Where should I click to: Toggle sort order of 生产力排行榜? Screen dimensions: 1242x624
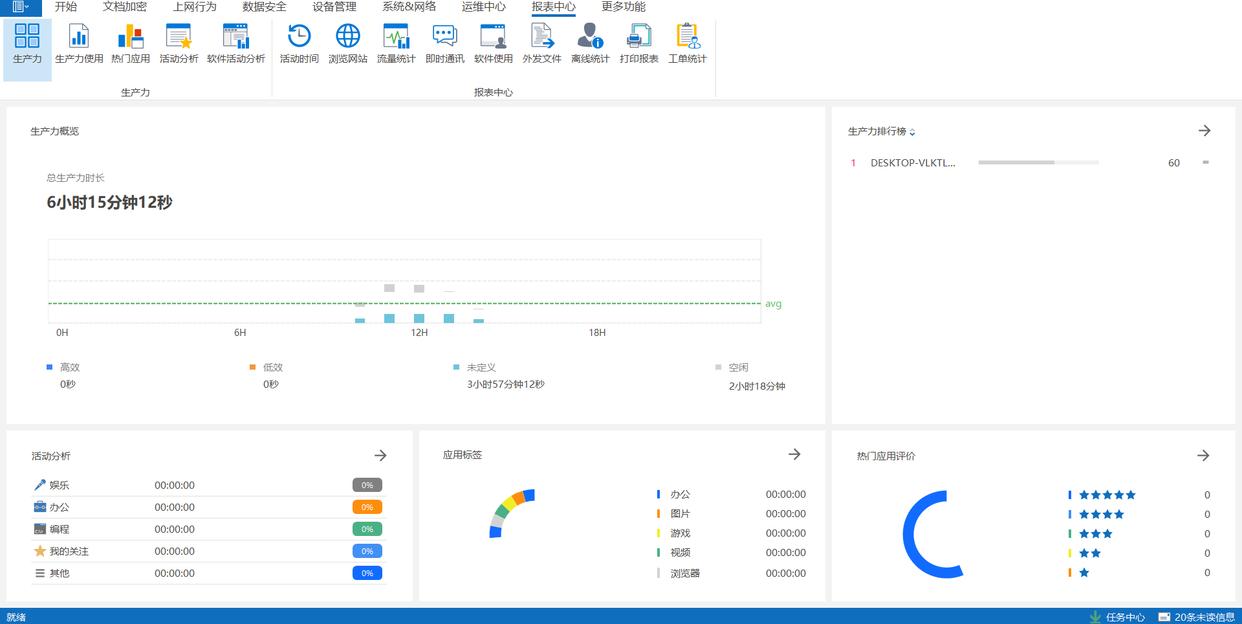tap(912, 132)
